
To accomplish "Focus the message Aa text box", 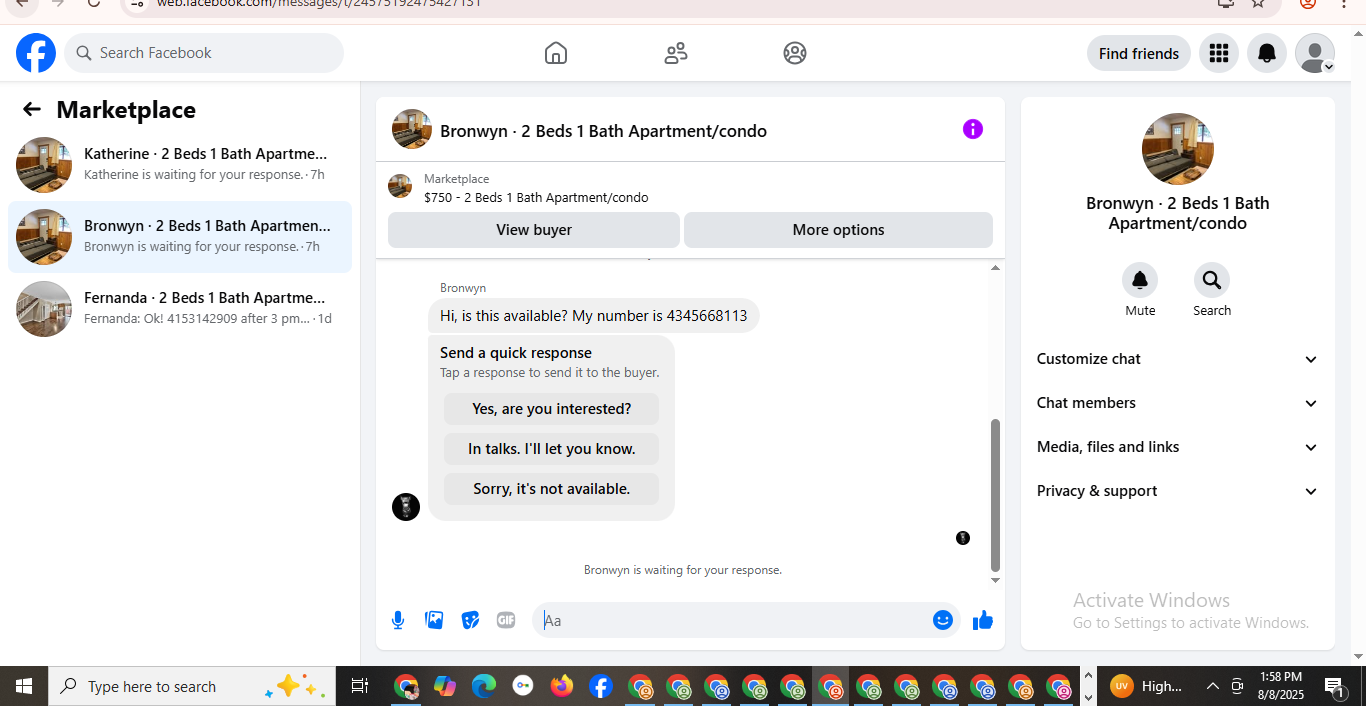I will [733, 620].
